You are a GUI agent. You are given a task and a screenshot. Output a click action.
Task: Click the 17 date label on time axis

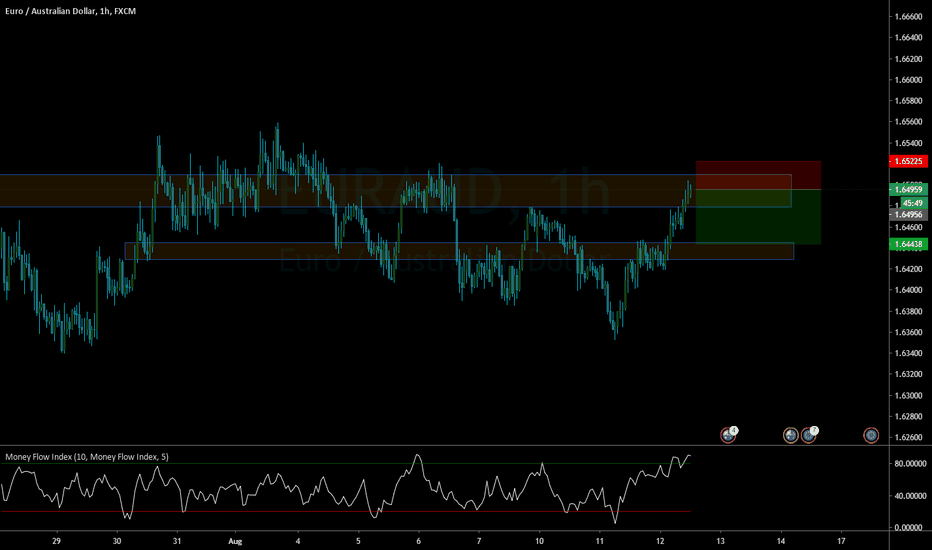842,541
